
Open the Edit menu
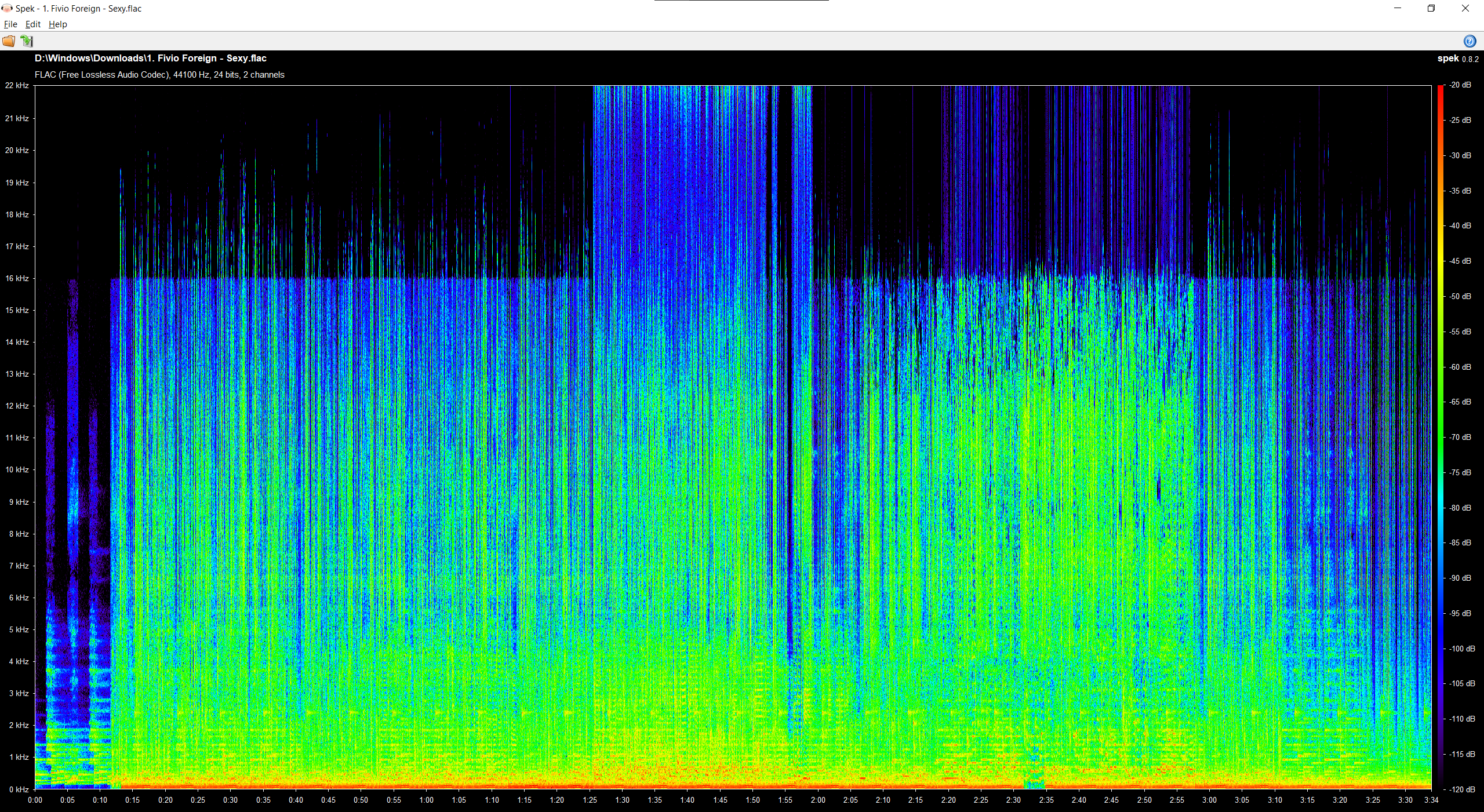pos(33,24)
